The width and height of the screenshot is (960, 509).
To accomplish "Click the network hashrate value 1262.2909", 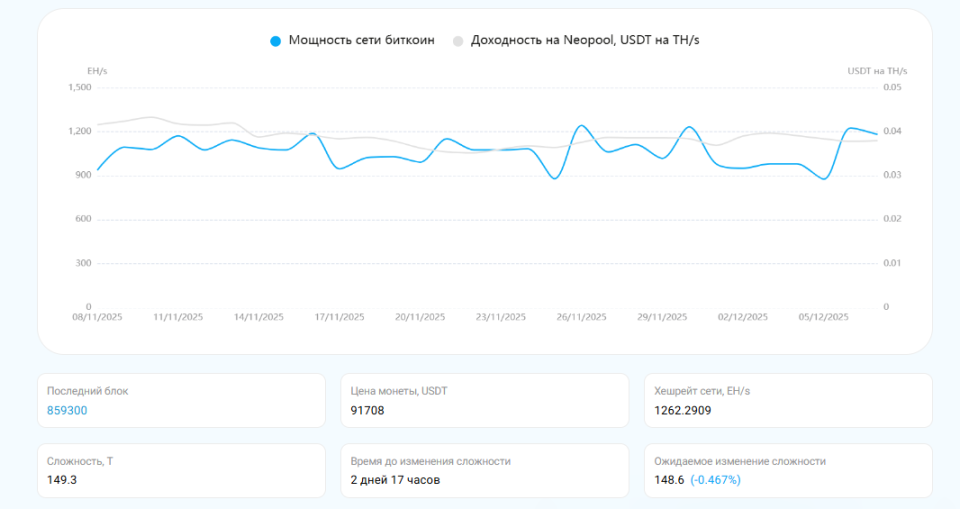I will 683,410.
